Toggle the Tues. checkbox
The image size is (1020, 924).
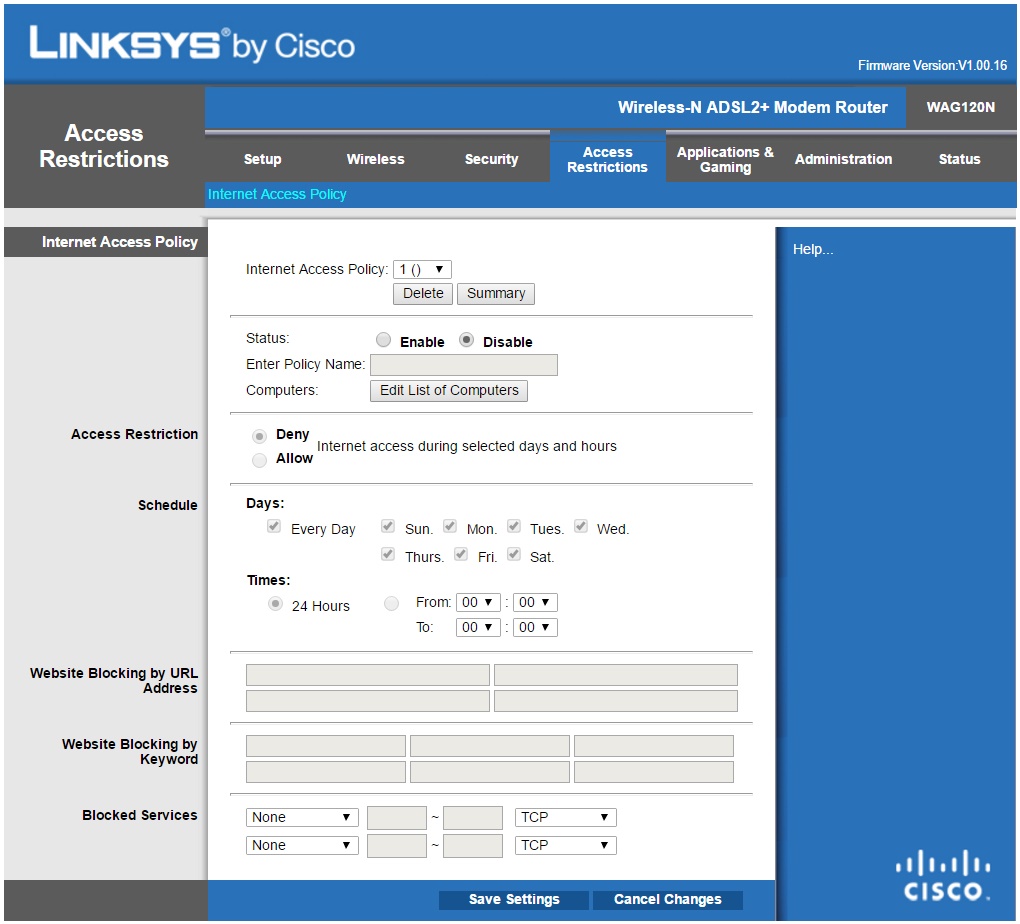[514, 526]
